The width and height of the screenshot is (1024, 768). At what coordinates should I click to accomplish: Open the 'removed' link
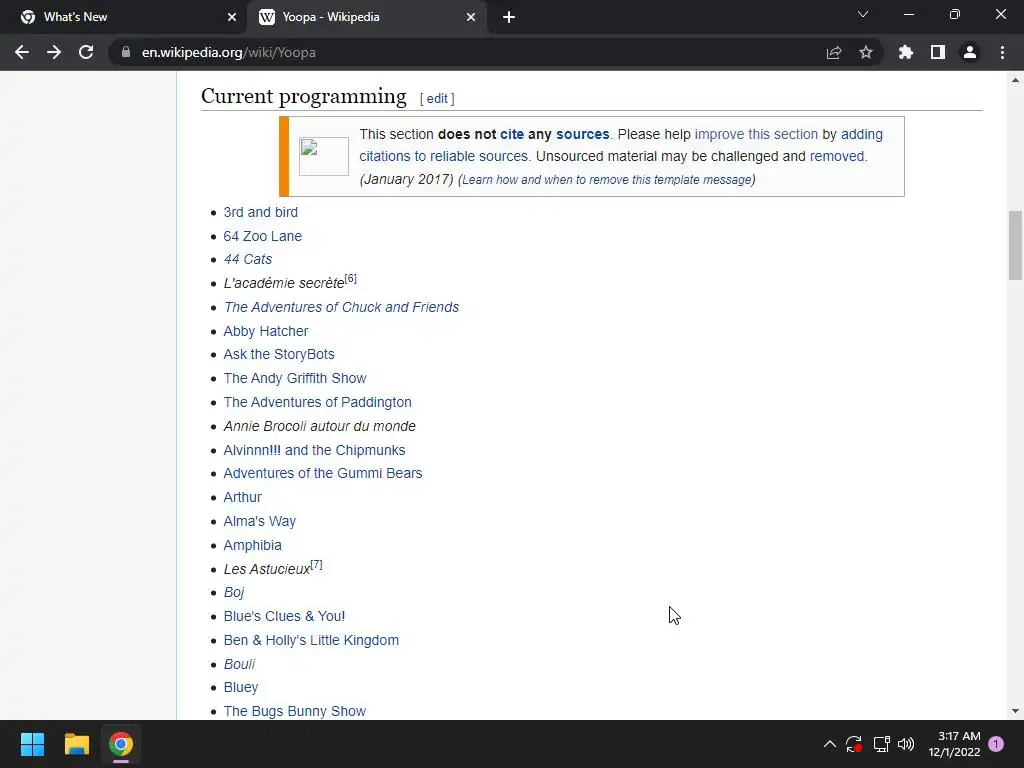pos(837,156)
